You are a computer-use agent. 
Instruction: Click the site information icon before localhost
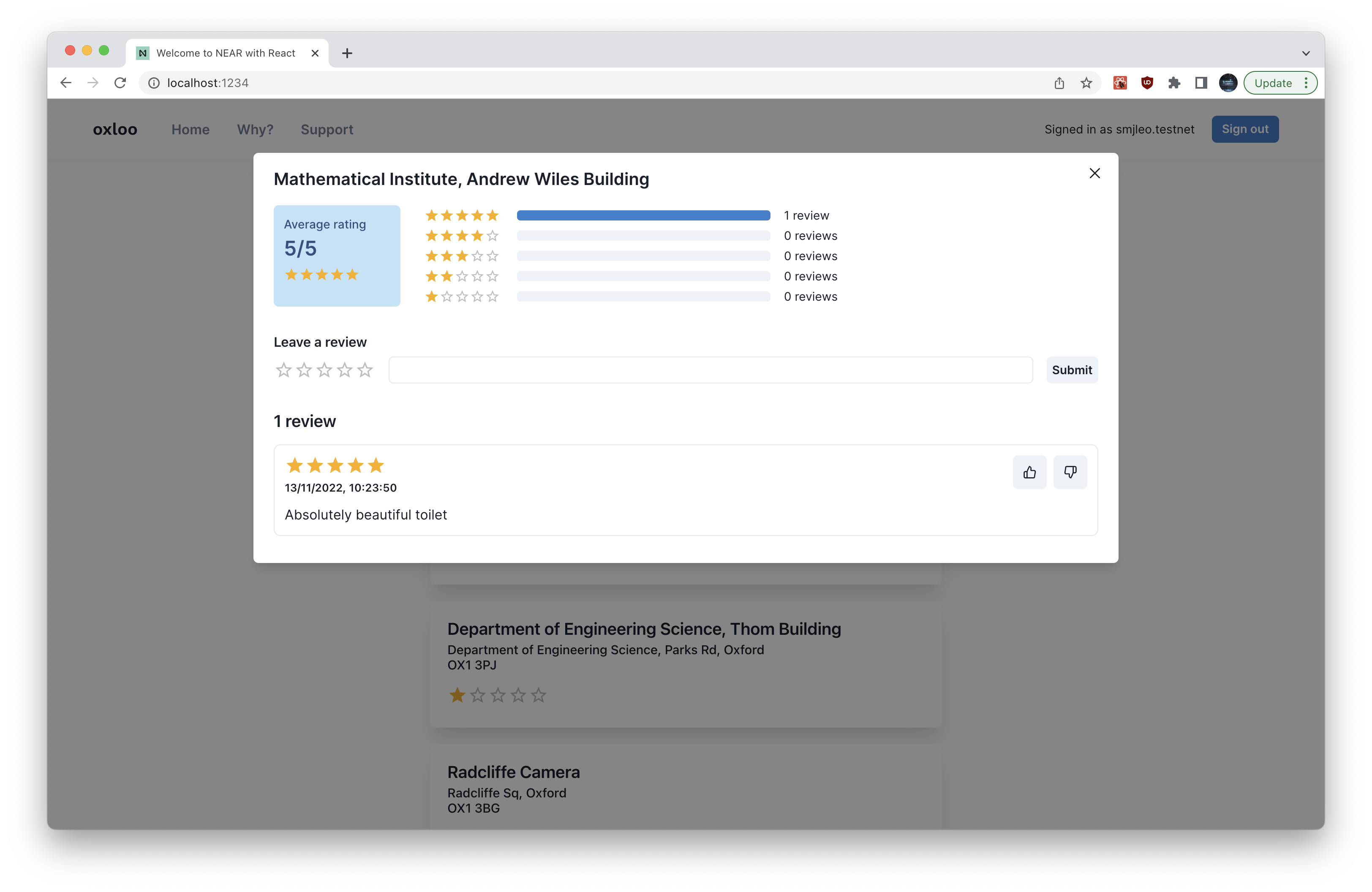154,83
